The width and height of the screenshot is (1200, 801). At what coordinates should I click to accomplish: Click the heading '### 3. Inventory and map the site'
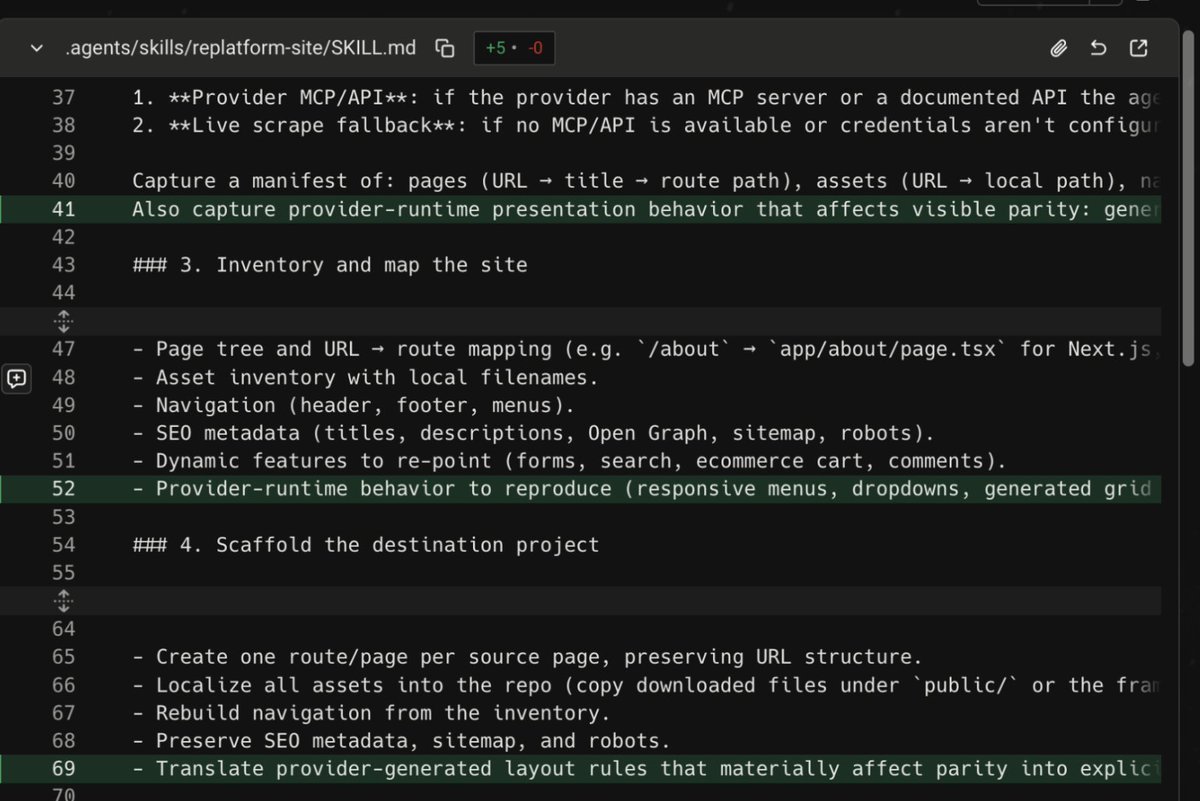tap(330, 265)
